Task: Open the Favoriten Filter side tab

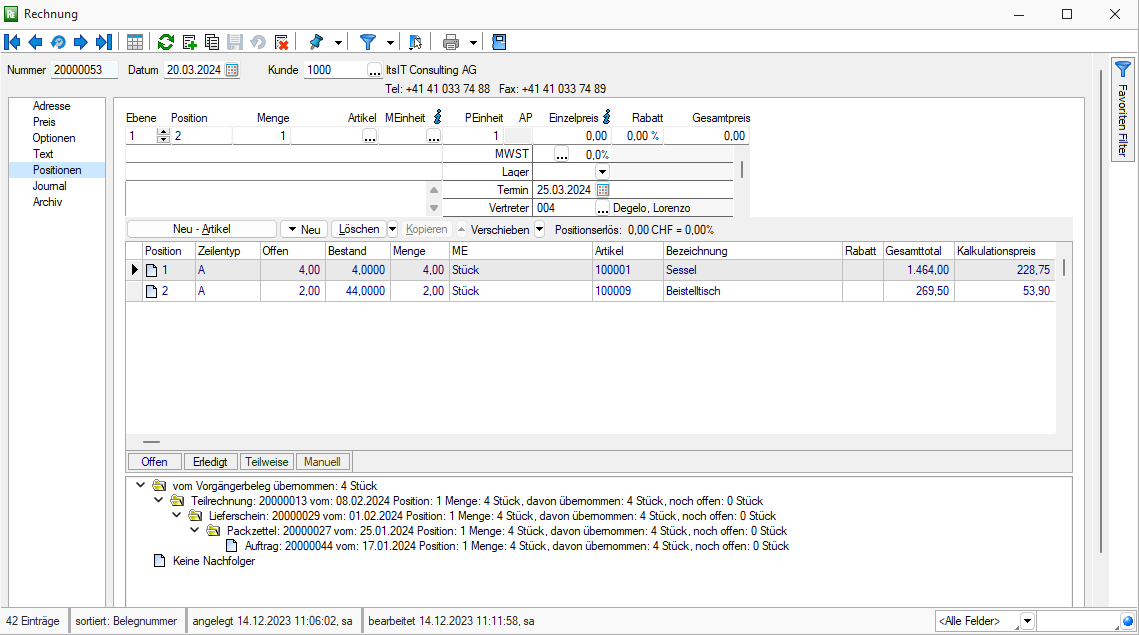Action: click(x=1123, y=110)
